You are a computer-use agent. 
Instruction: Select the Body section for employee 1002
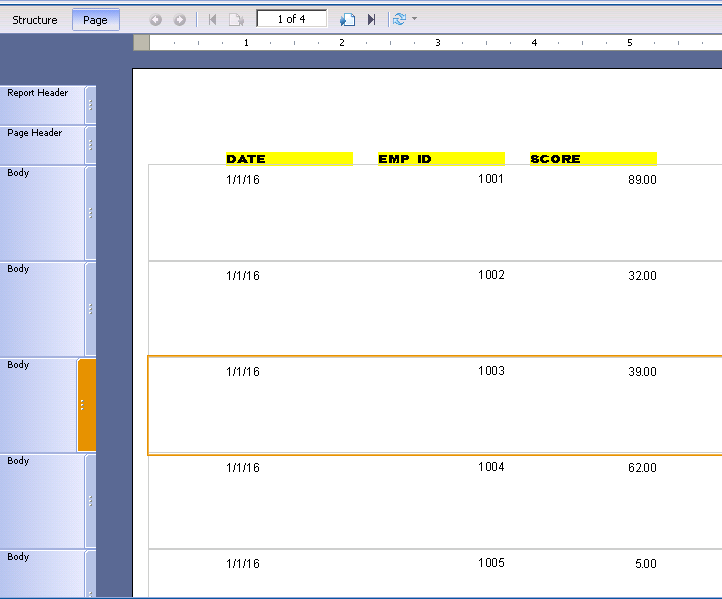pyautogui.click(x=42, y=309)
